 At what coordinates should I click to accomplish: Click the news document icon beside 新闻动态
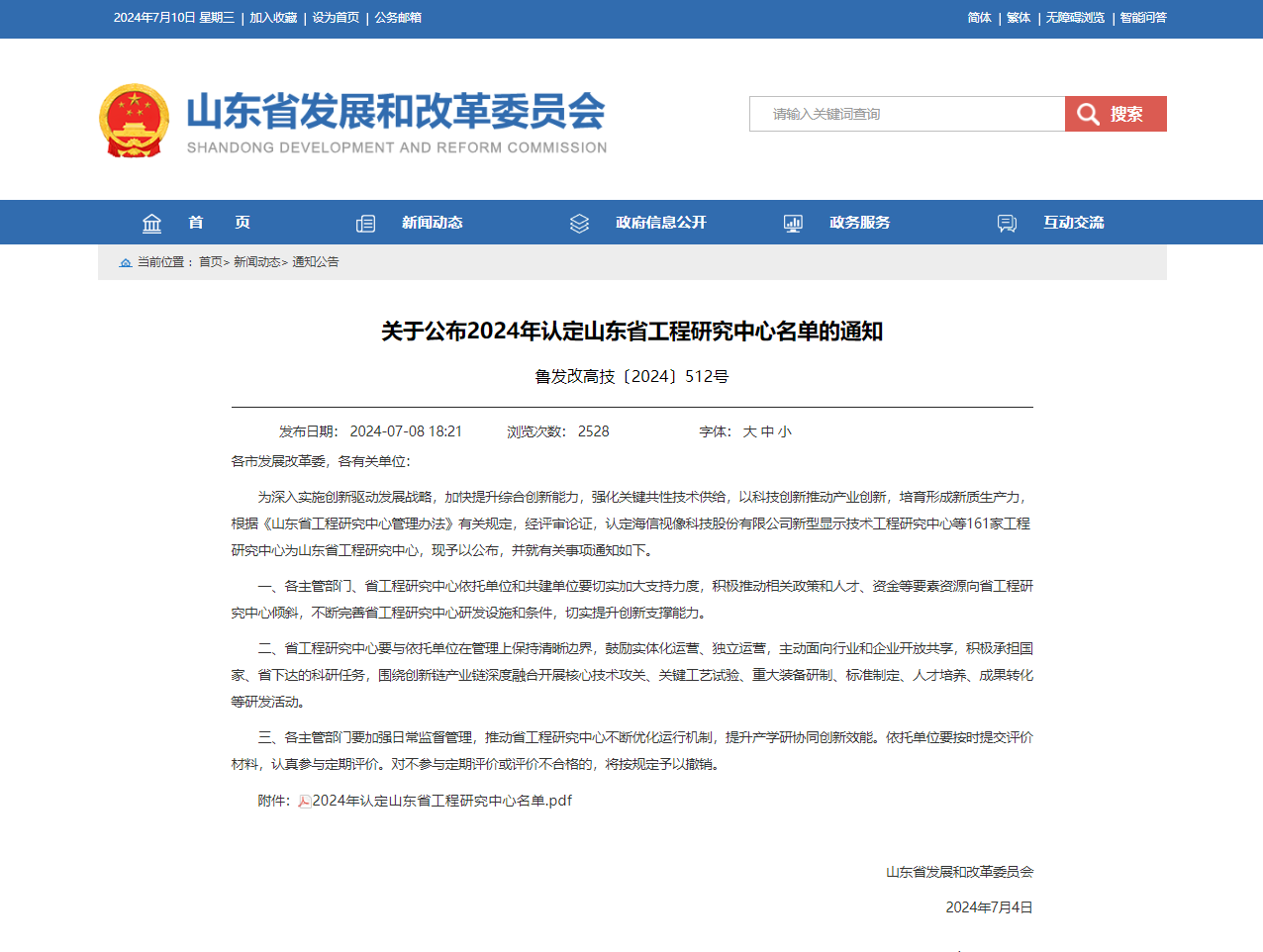pos(365,224)
